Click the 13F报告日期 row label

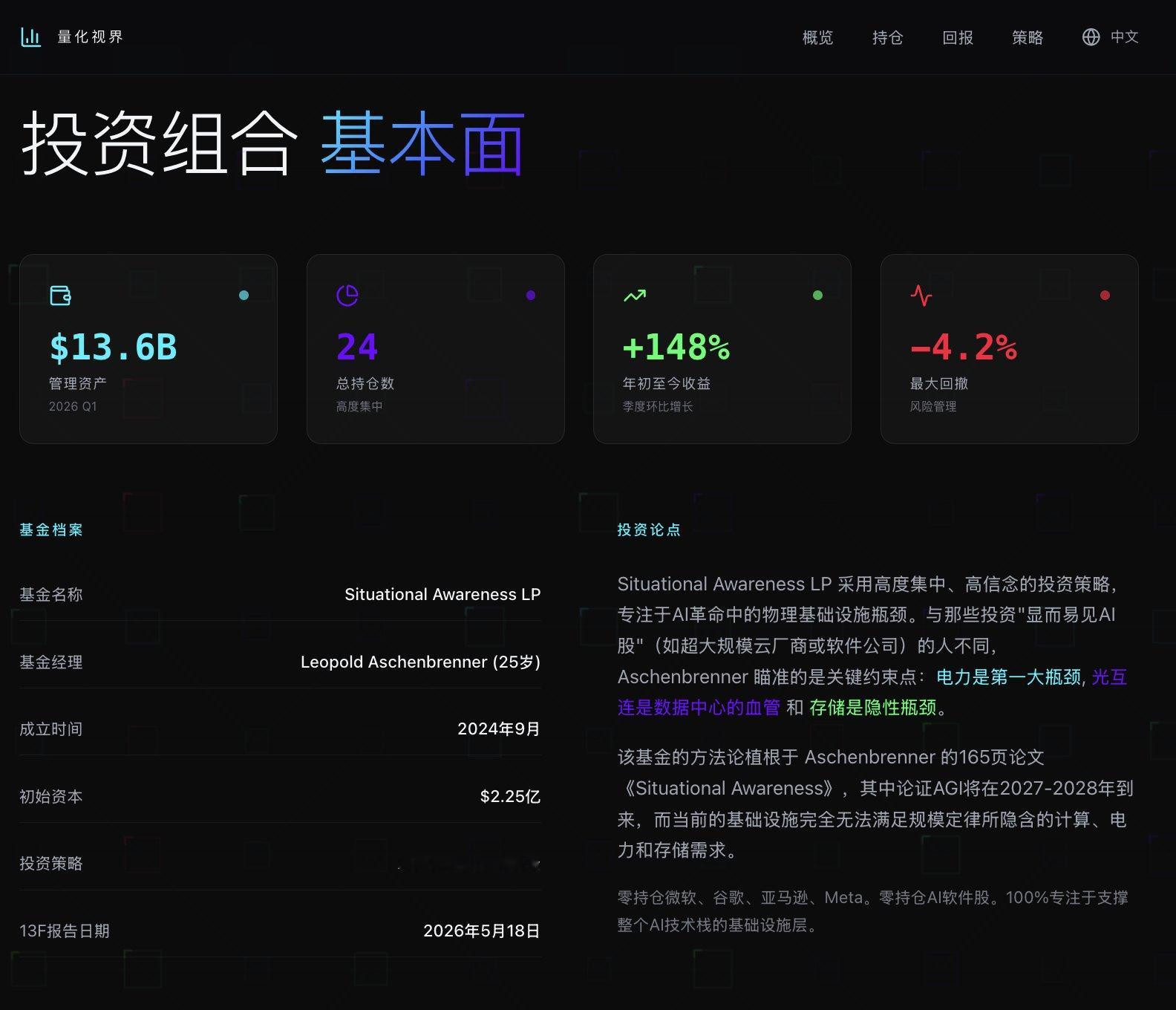pyautogui.click(x=65, y=931)
